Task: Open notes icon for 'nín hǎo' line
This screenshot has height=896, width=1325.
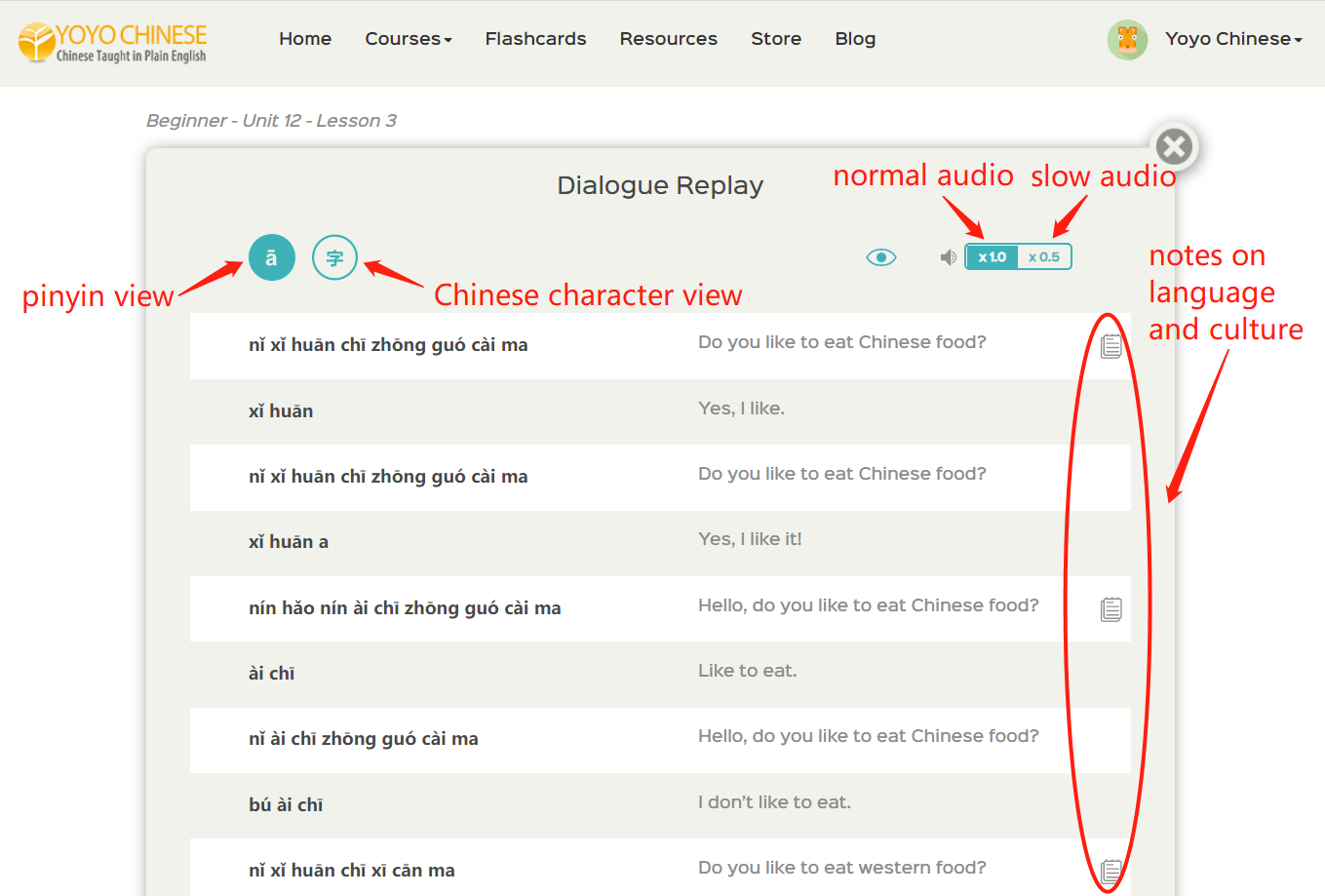Action: pyautogui.click(x=1111, y=609)
